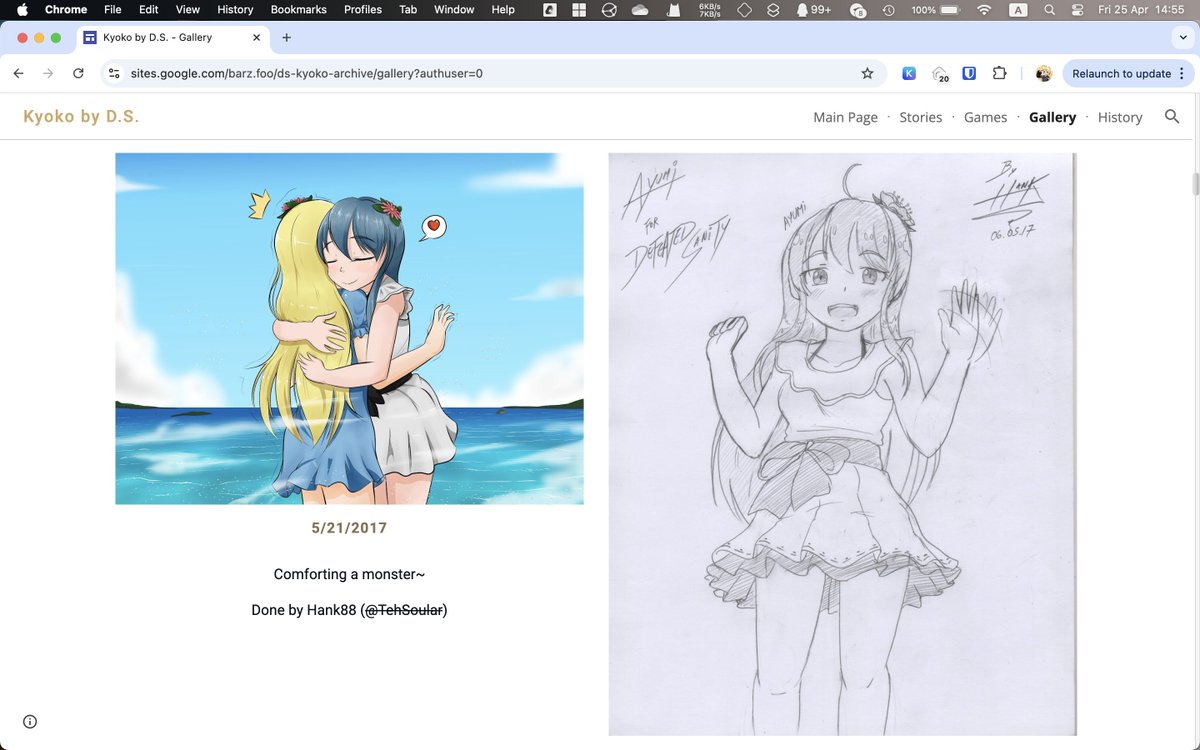Click the 5/21/2017 date heading

(349, 527)
